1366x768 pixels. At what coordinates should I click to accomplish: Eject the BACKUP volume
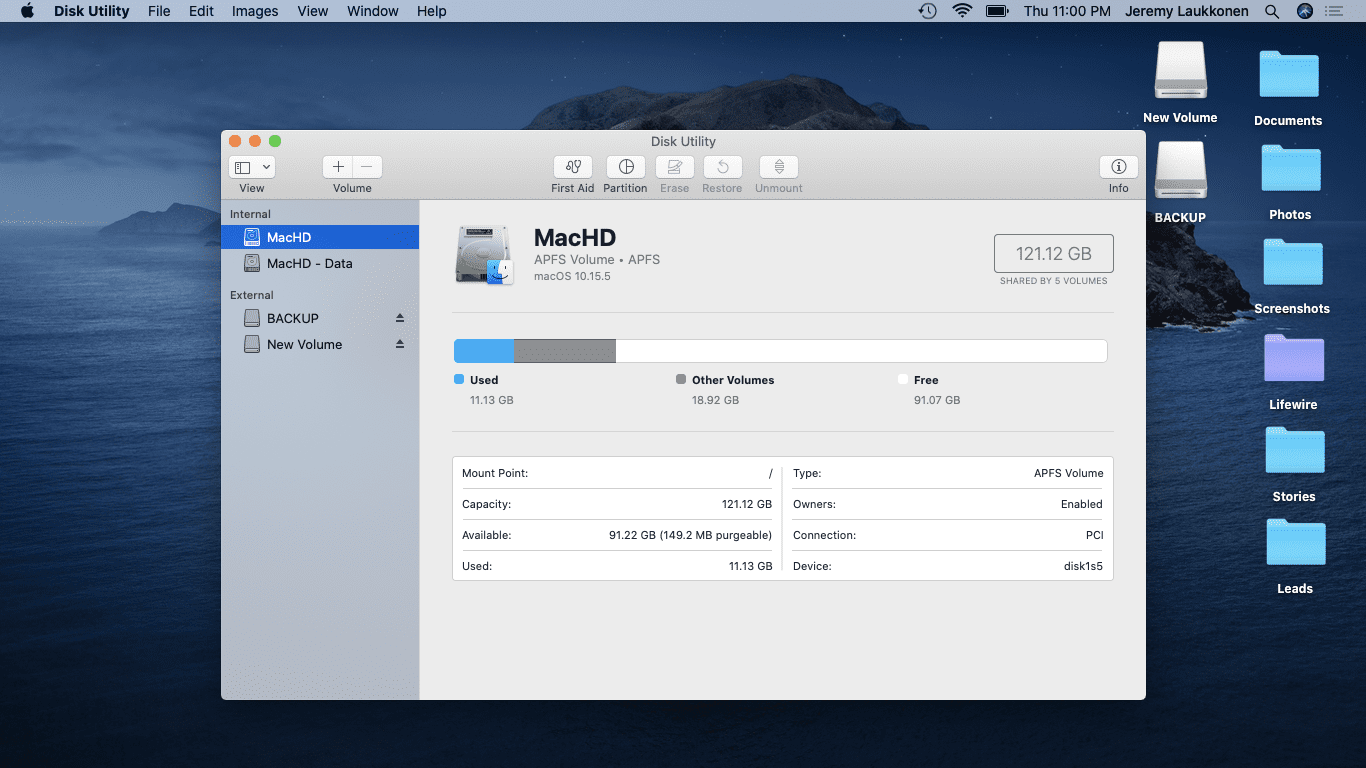pos(400,318)
